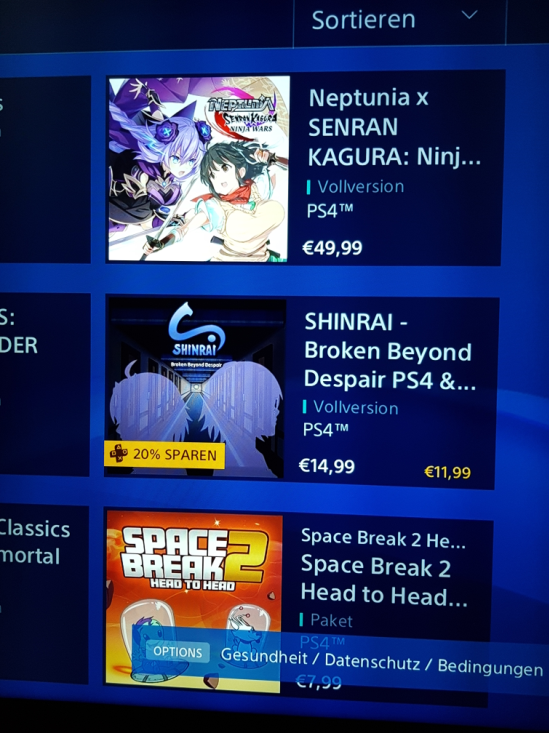Open SHINRAI Broken Beyond Despair cover thumbnail
Image resolution: width=549 pixels, height=733 pixels.
[196, 387]
